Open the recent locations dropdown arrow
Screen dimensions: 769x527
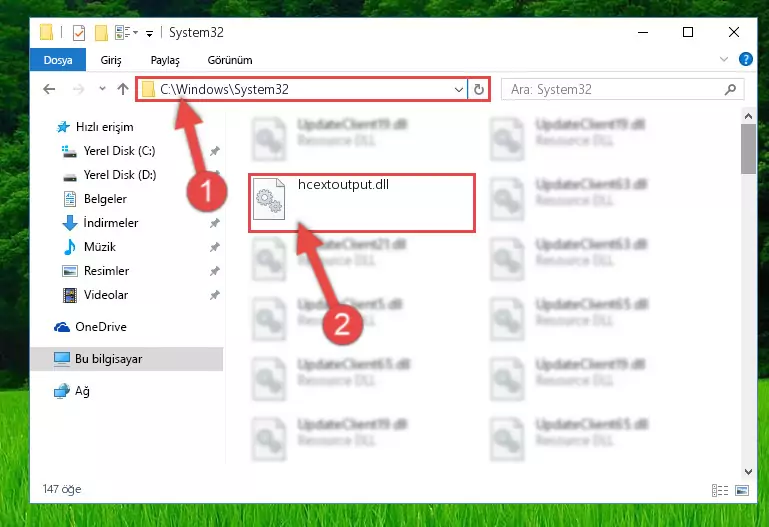point(102,89)
